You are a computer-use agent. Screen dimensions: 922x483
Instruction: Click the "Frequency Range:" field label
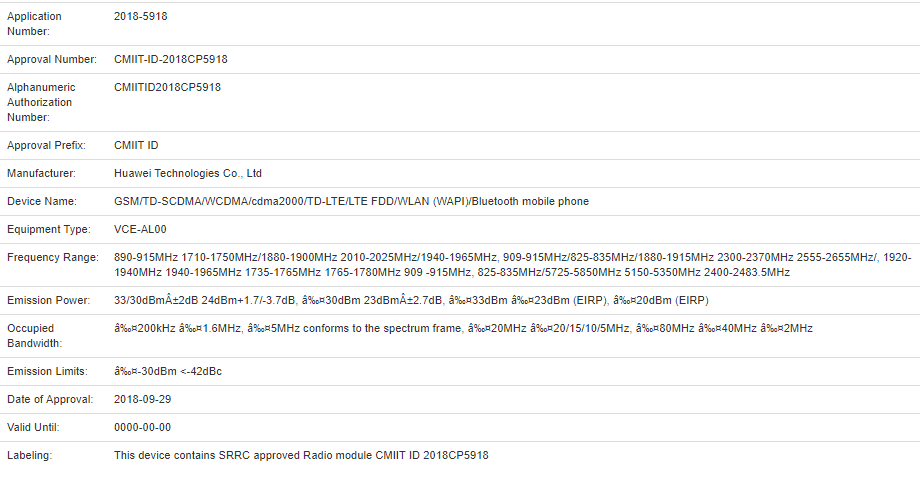point(53,257)
